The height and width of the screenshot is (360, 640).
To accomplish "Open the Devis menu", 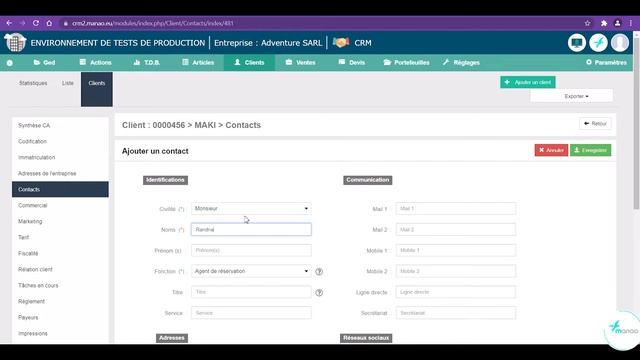I will click(x=352, y=62).
